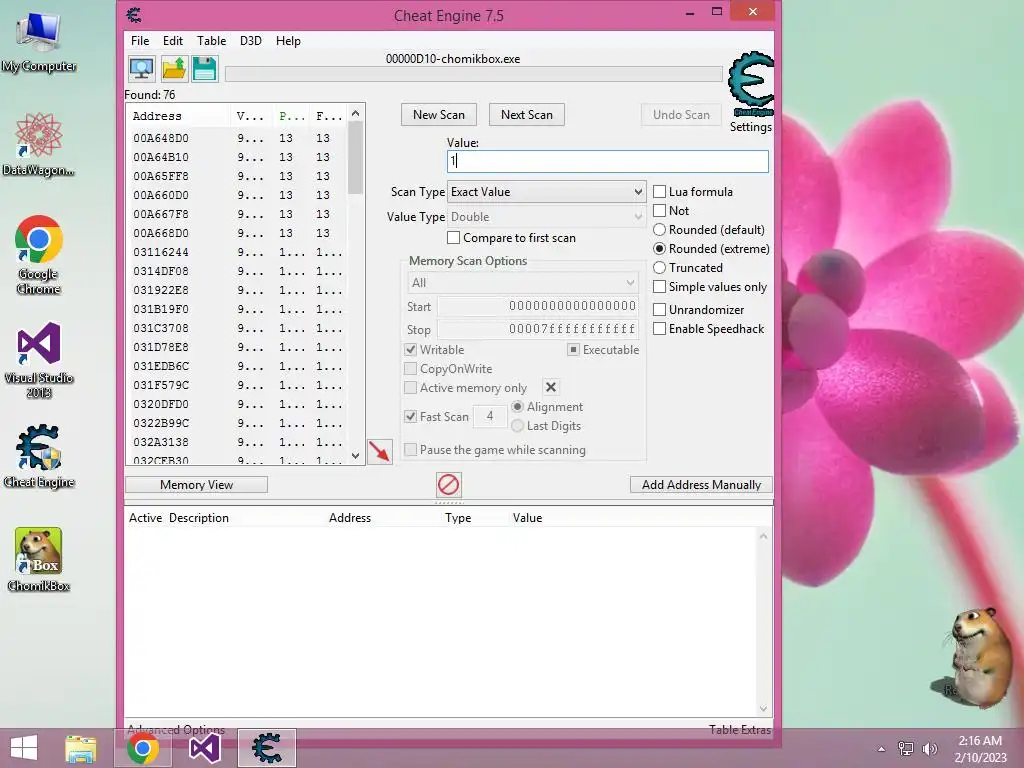Open the process list computer icon
This screenshot has height=768, width=1024.
(x=142, y=69)
